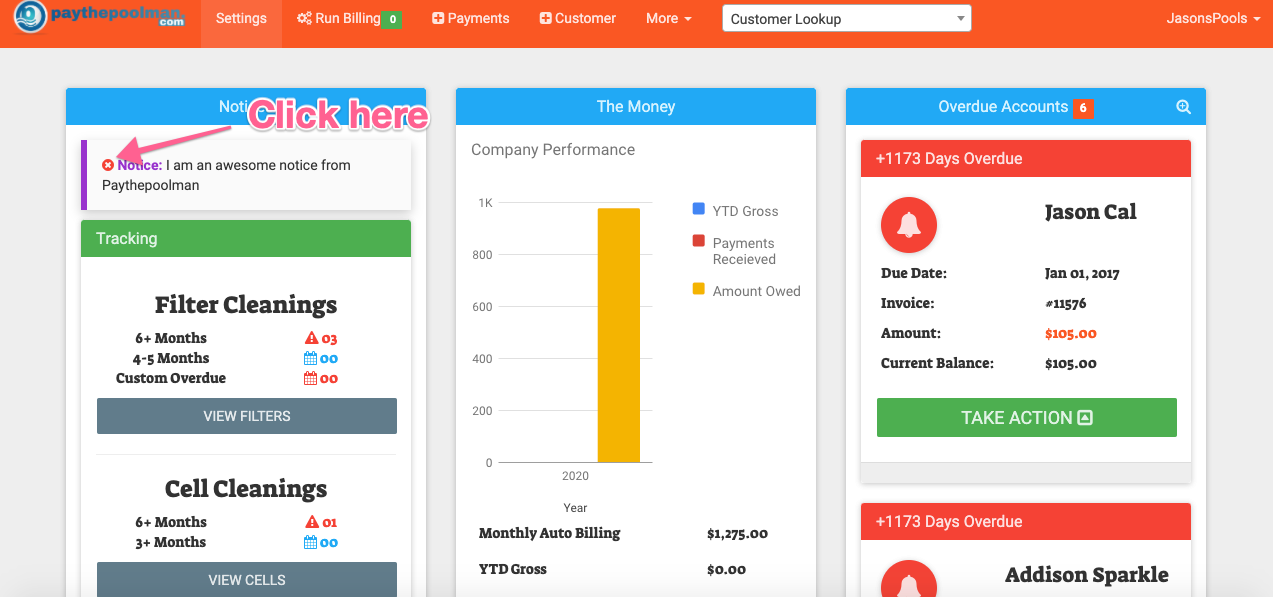Click the green Run Billing count badge

(x=393, y=19)
